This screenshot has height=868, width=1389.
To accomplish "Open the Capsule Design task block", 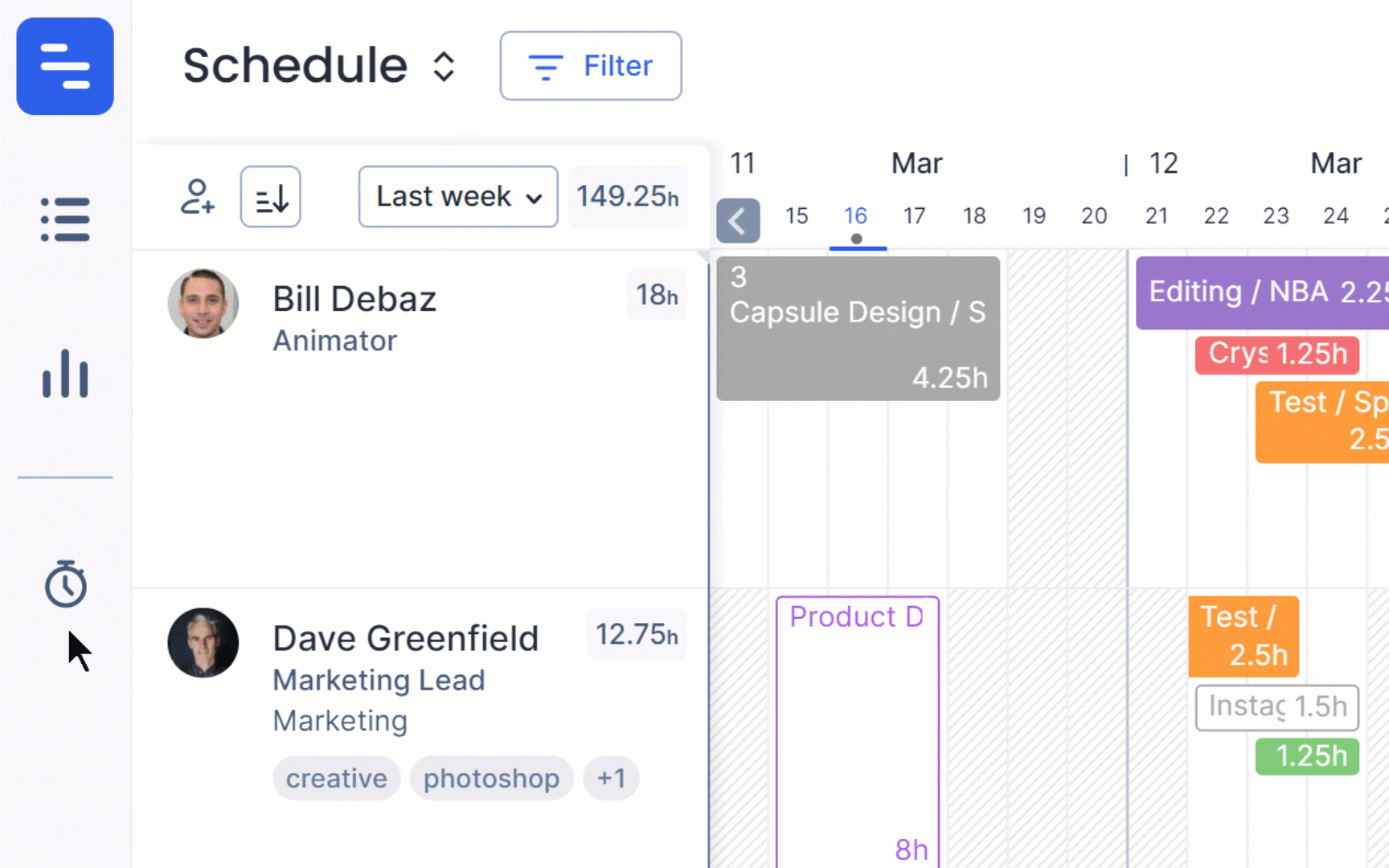I will pyautogui.click(x=858, y=328).
